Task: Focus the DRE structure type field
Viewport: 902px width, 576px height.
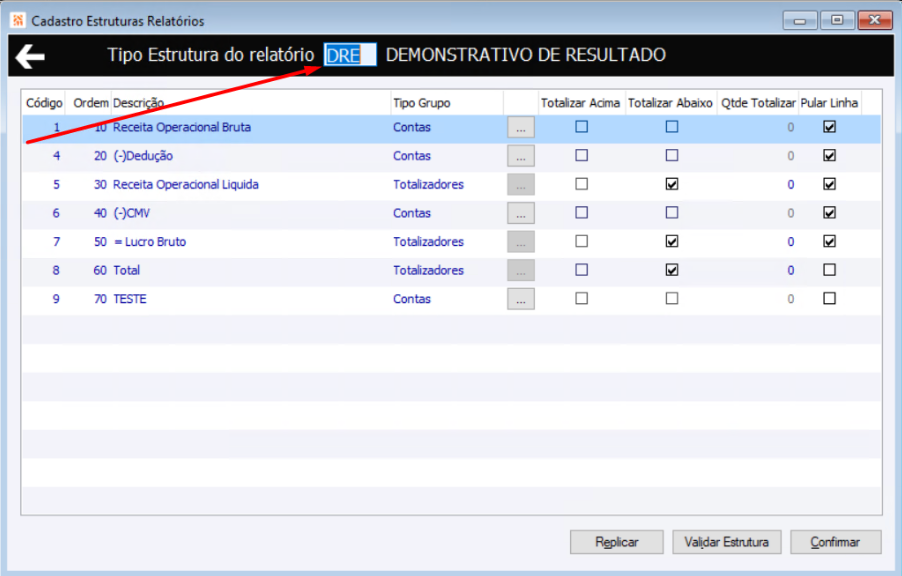Action: click(x=350, y=55)
